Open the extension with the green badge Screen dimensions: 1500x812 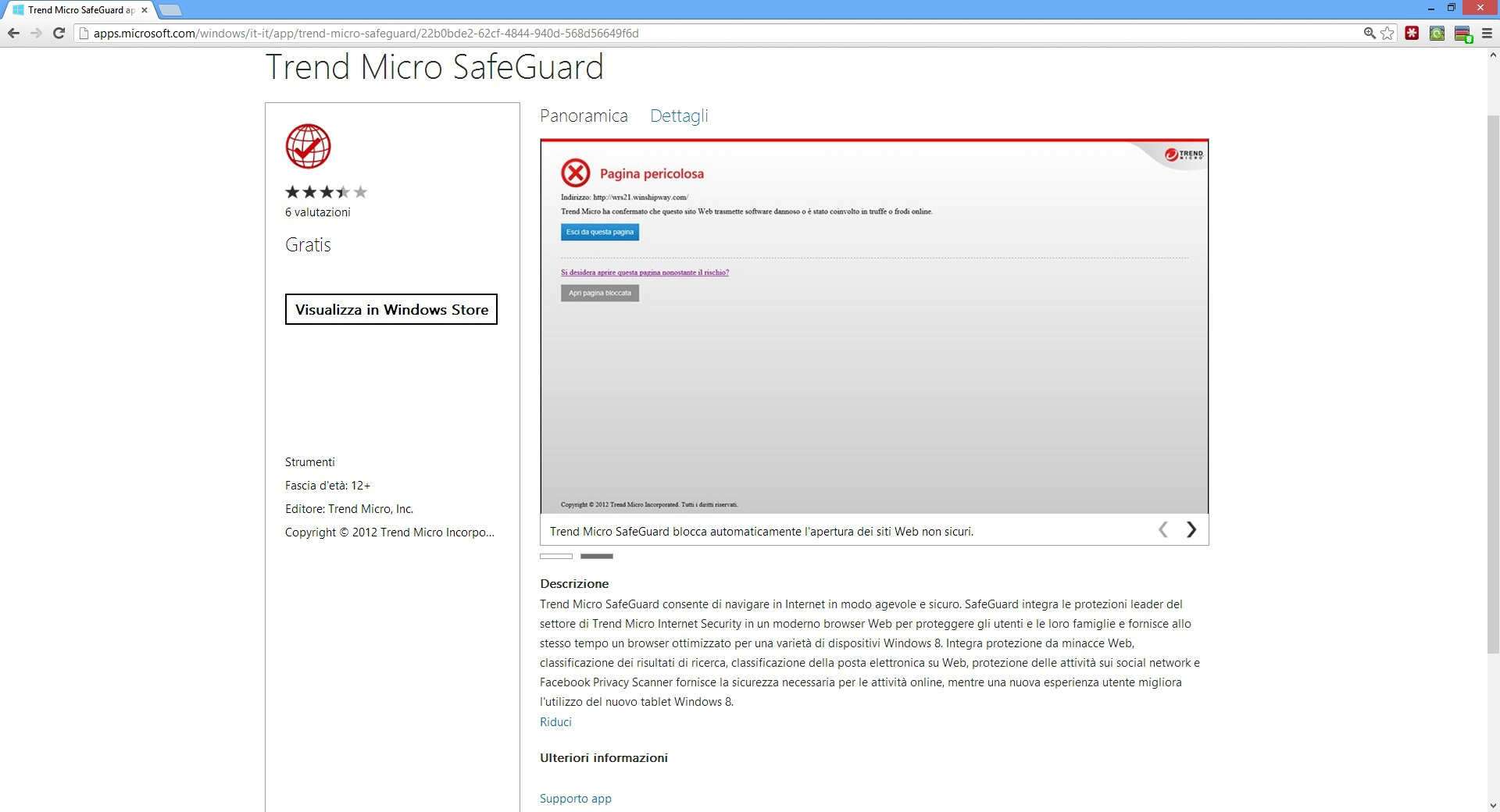tap(1462, 34)
